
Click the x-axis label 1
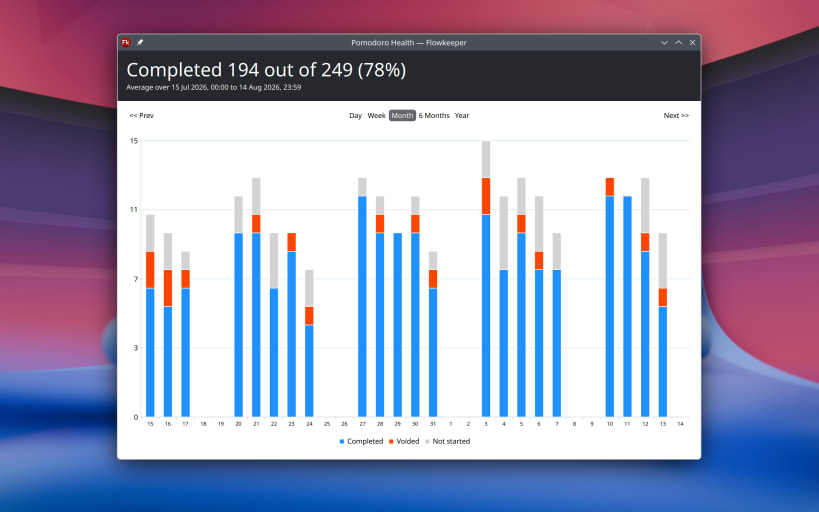[x=451, y=424]
